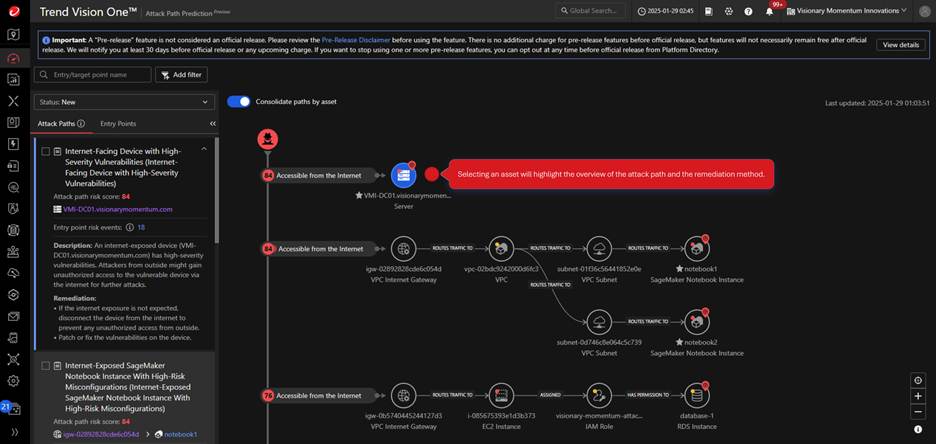Open lightning bolt icon in left sidebar

click(14, 144)
